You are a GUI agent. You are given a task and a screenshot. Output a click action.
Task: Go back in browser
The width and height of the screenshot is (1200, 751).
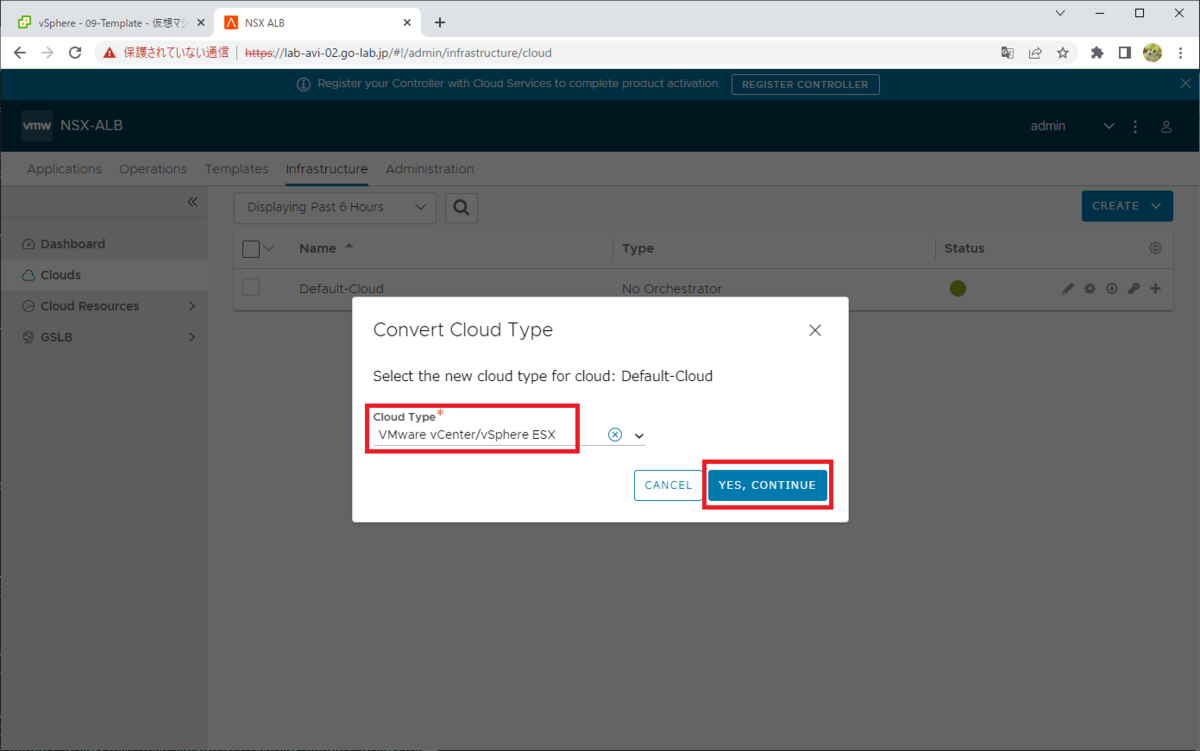click(20, 53)
